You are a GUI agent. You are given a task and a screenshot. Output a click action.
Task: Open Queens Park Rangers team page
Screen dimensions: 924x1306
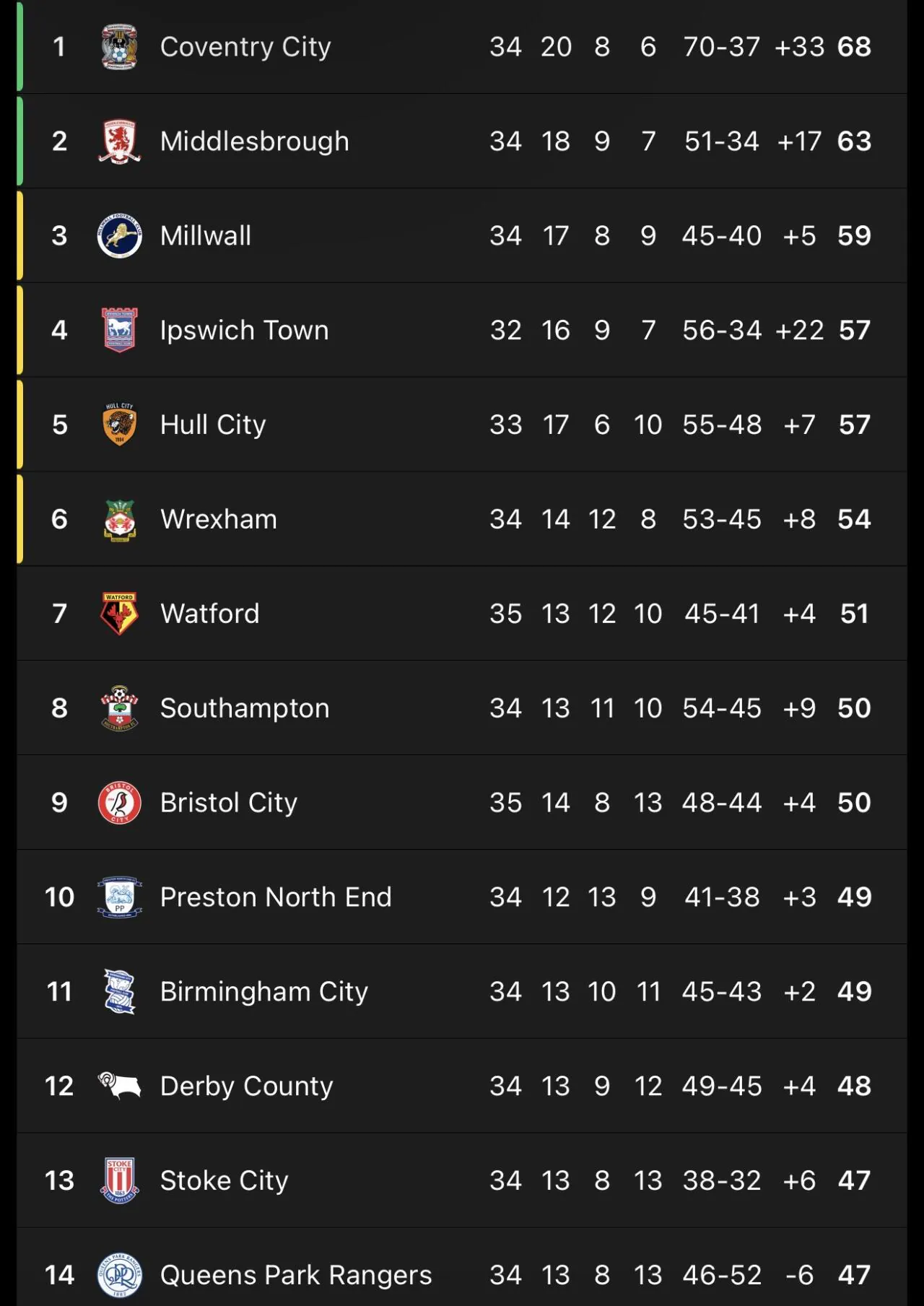tap(295, 1275)
